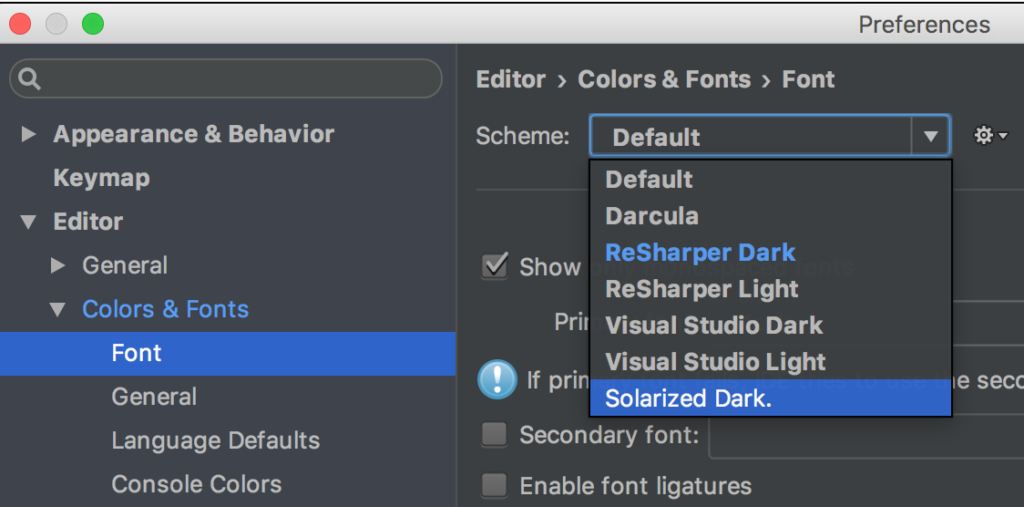Open Language Defaults settings
The width and height of the screenshot is (1024, 507).
tap(215, 440)
